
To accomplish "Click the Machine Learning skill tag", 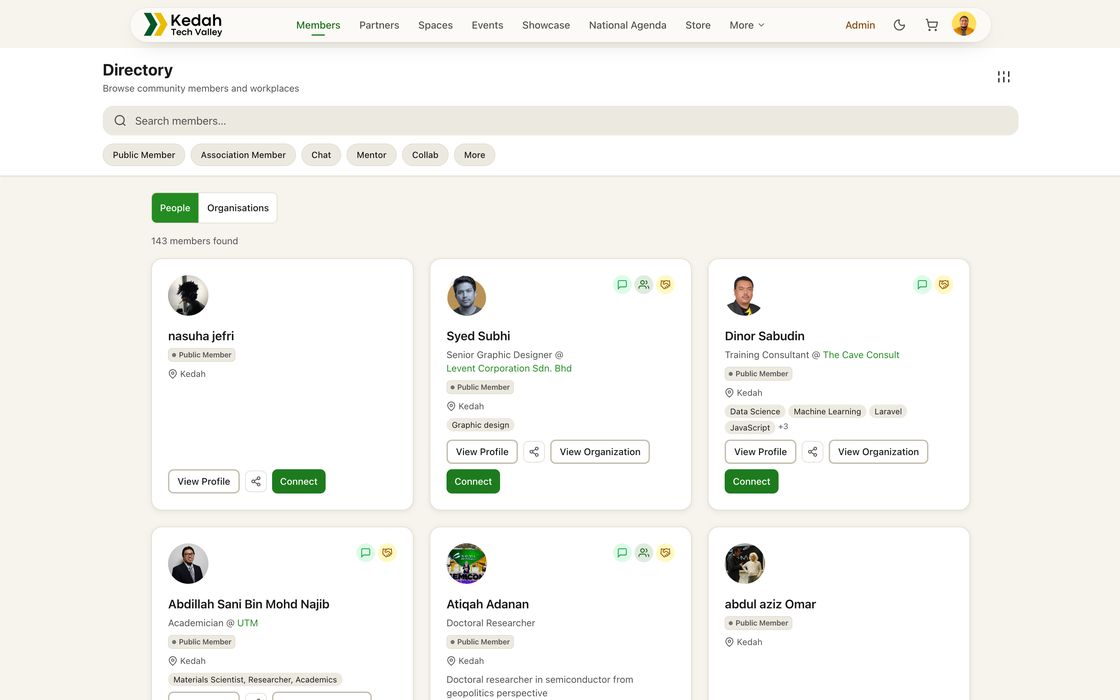I will coord(827,411).
